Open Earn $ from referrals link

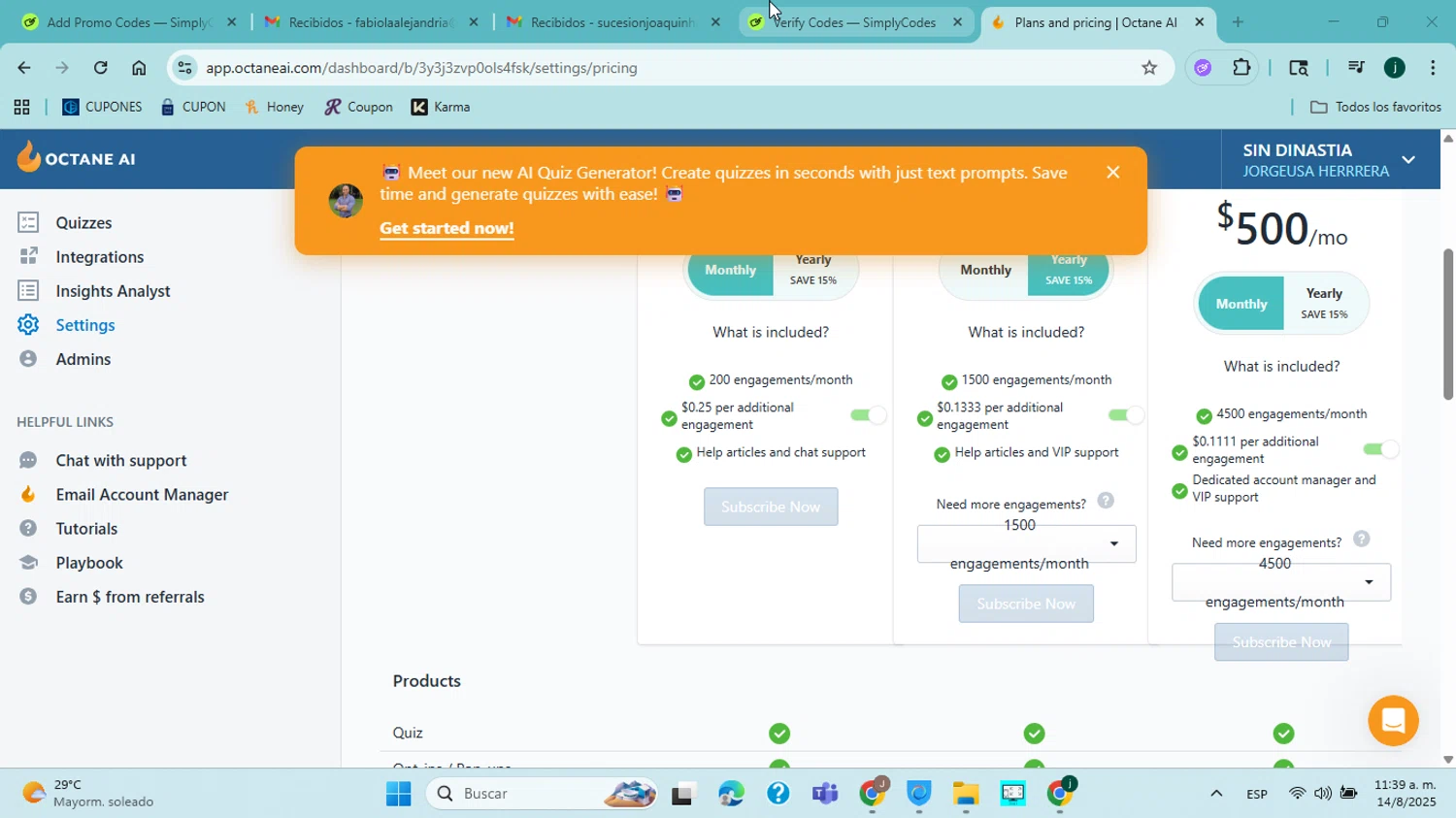coord(130,597)
